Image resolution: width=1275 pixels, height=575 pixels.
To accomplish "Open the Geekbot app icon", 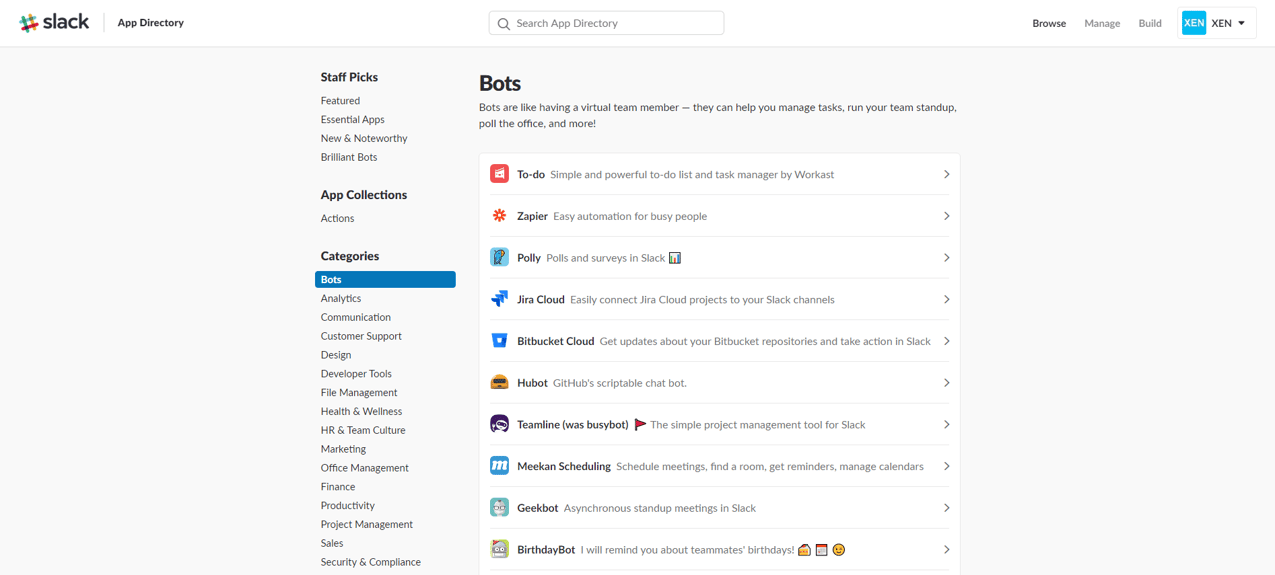I will click(x=499, y=508).
